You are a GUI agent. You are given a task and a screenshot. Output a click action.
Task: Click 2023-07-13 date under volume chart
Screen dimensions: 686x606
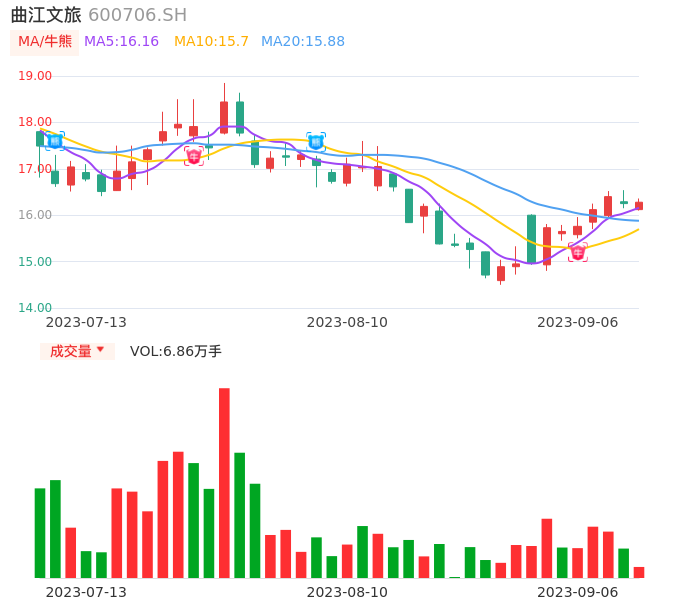pyautogui.click(x=86, y=592)
